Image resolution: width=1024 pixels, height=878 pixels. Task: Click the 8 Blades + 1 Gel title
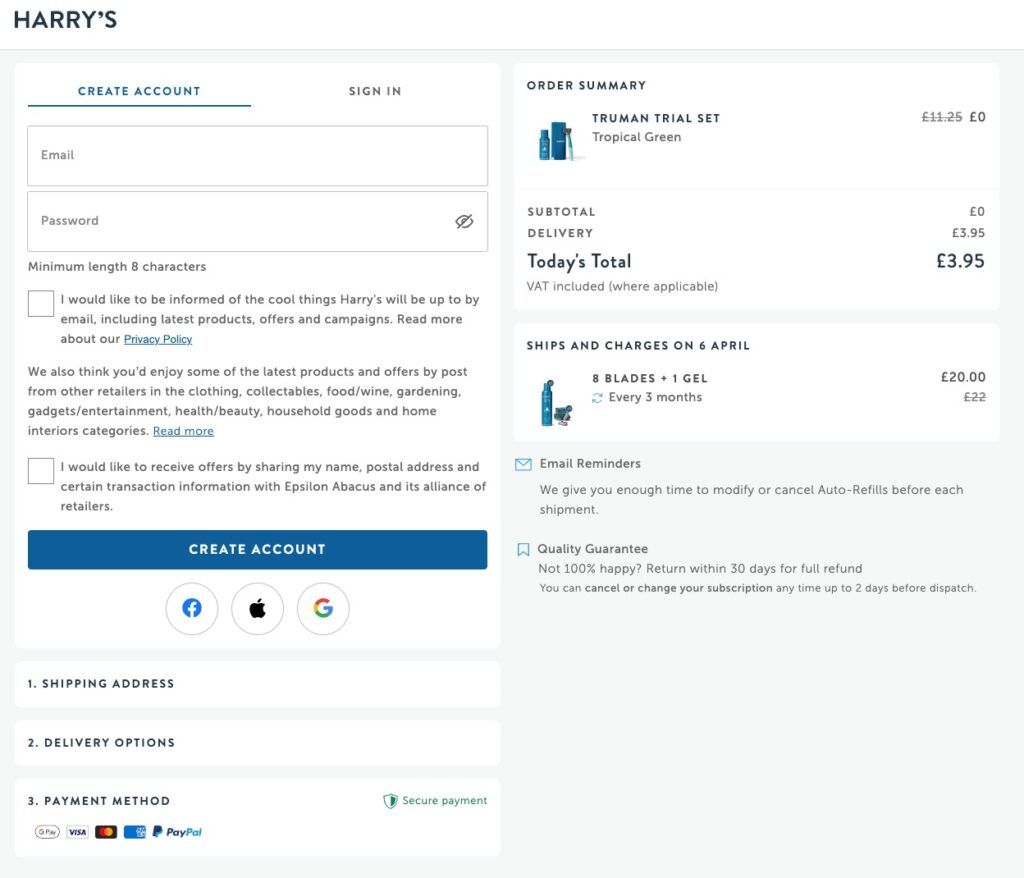(650, 379)
